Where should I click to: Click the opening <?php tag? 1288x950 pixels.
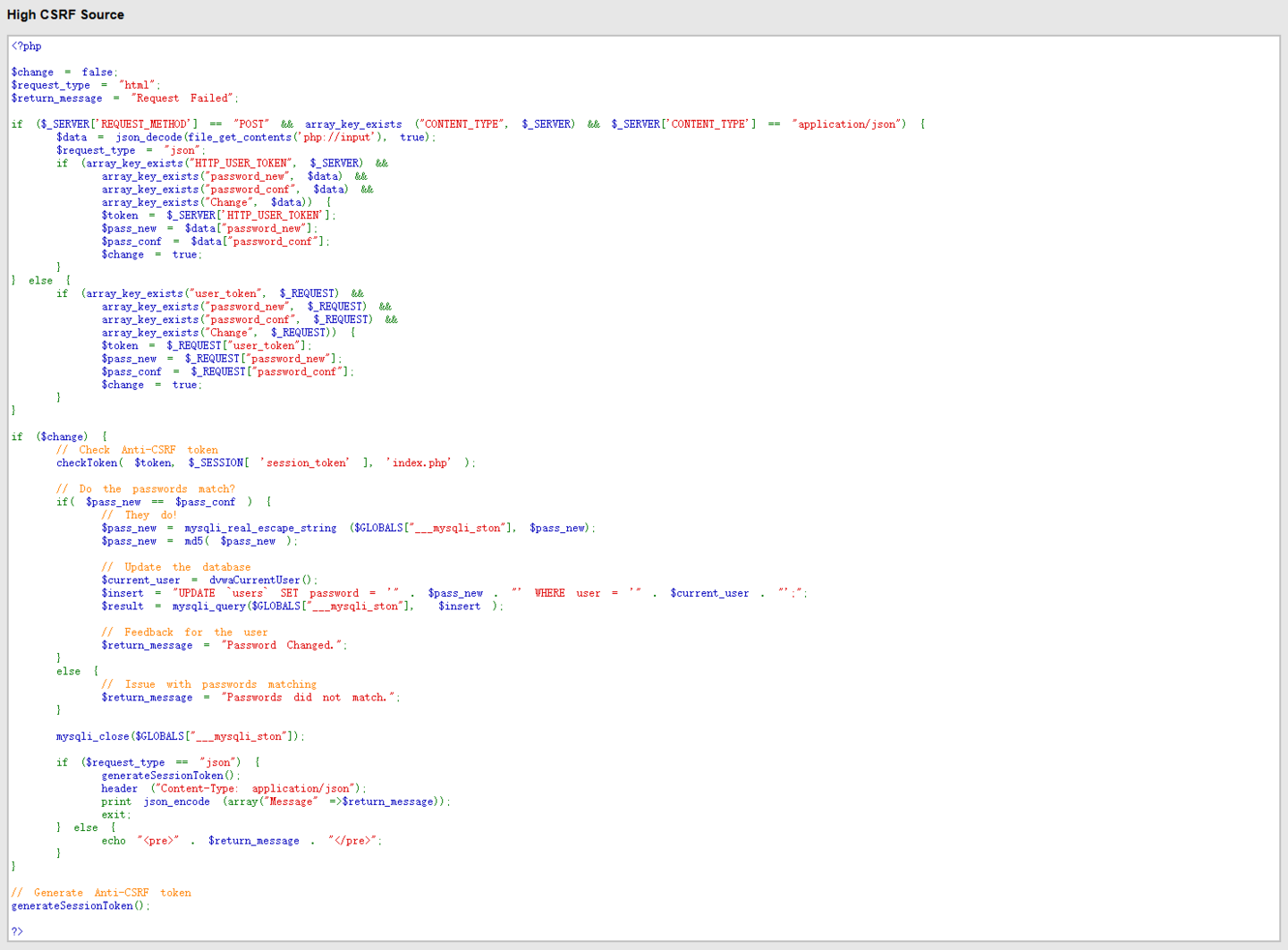[x=27, y=46]
